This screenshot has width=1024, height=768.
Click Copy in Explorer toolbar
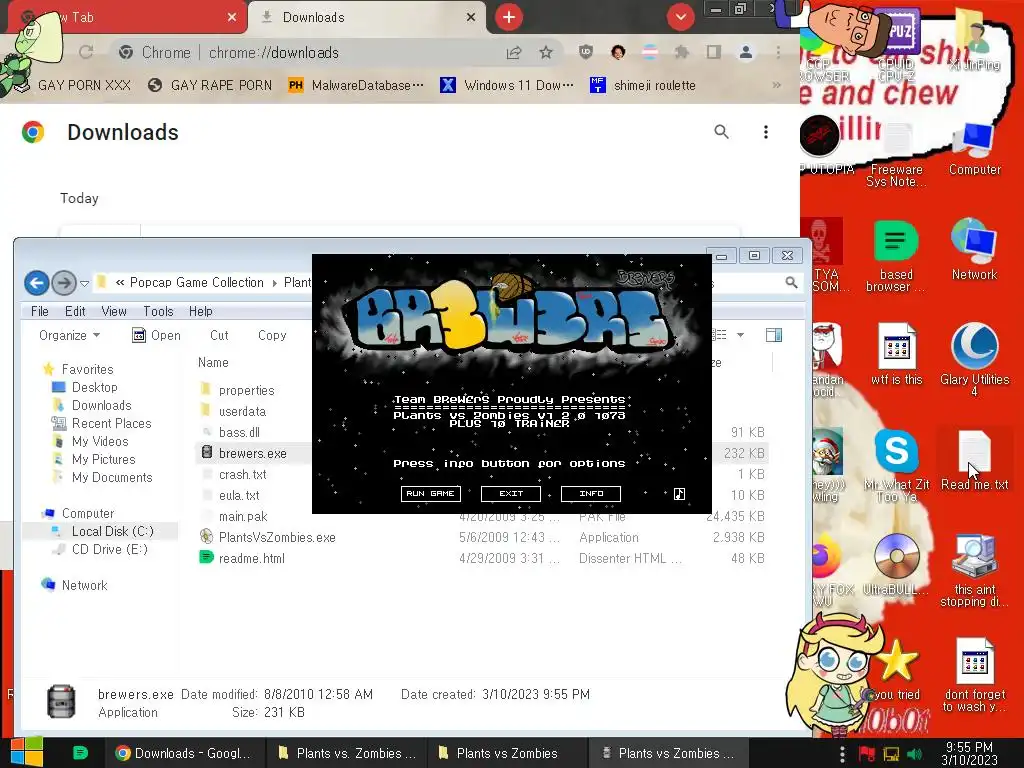click(x=272, y=336)
